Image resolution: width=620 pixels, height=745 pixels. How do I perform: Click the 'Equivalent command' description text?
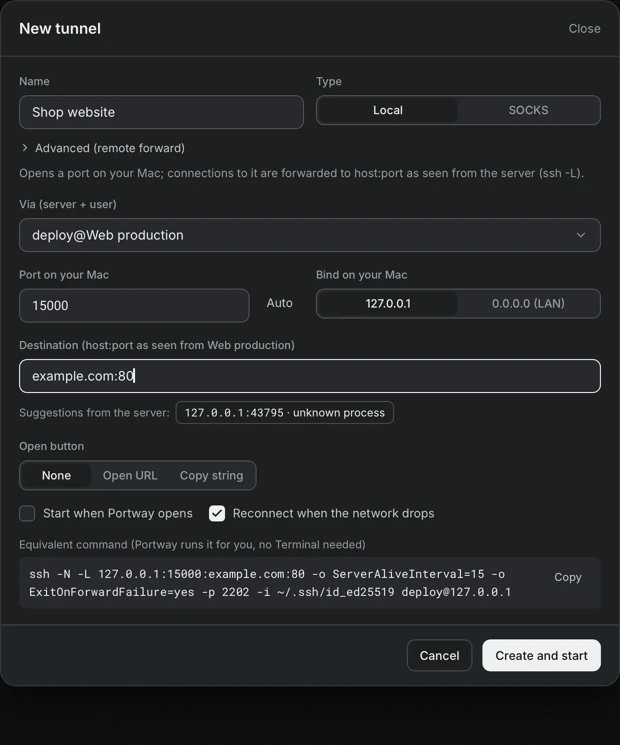(x=192, y=544)
